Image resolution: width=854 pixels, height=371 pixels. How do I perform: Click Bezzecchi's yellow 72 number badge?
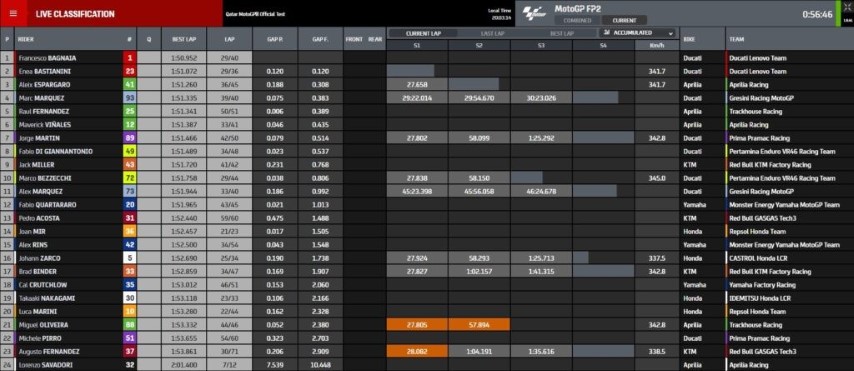130,178
